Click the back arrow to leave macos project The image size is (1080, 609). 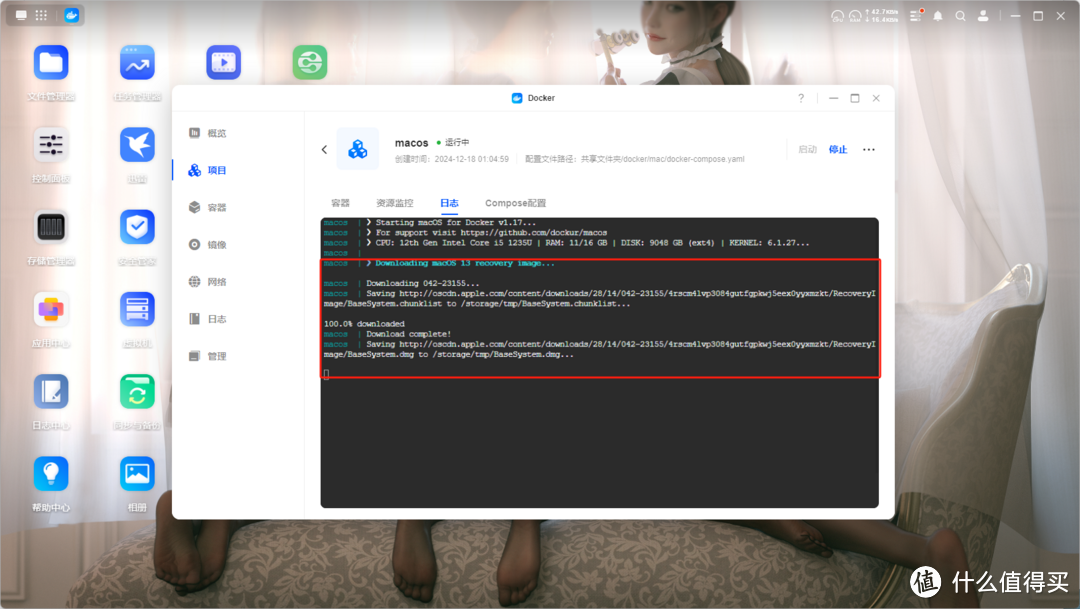click(x=323, y=148)
